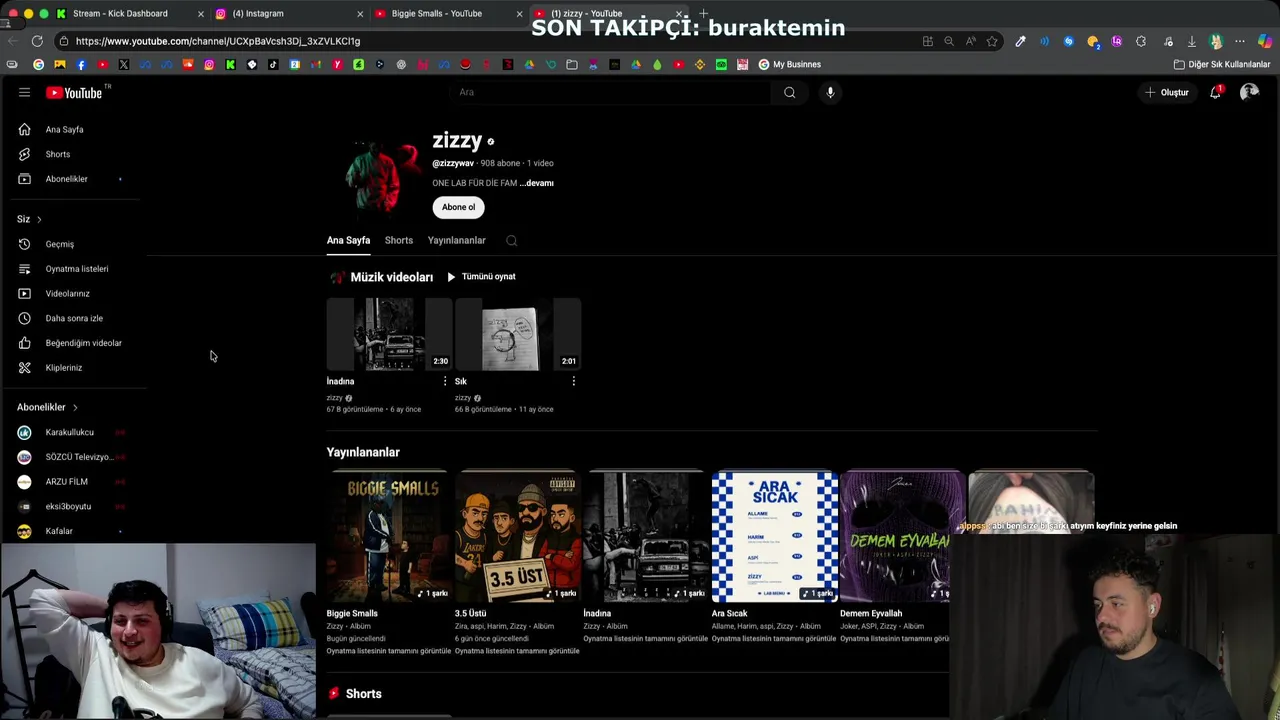Open the Ara Sıcak album cover
Viewport: 1280px width, 720px height.
[775, 536]
